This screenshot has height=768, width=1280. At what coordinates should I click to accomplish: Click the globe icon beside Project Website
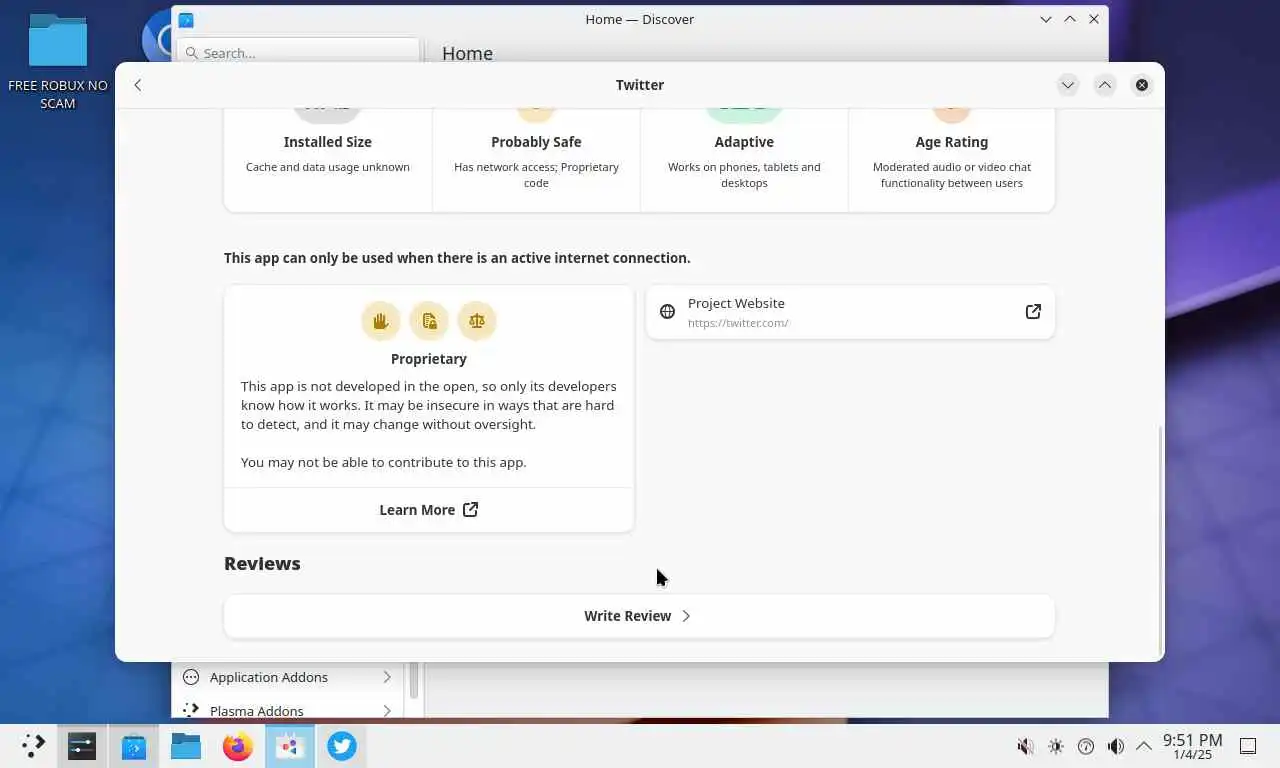(668, 312)
